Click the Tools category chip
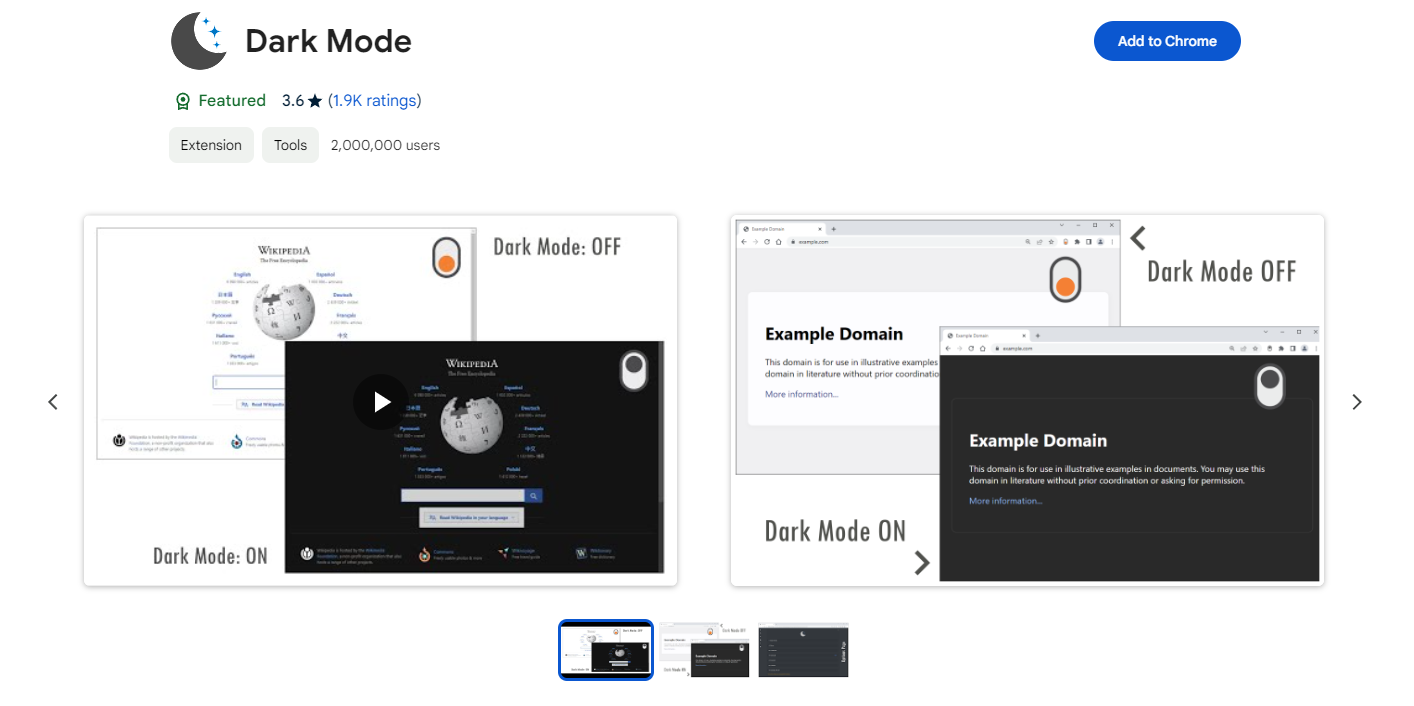The height and width of the screenshot is (706, 1414). pos(290,145)
